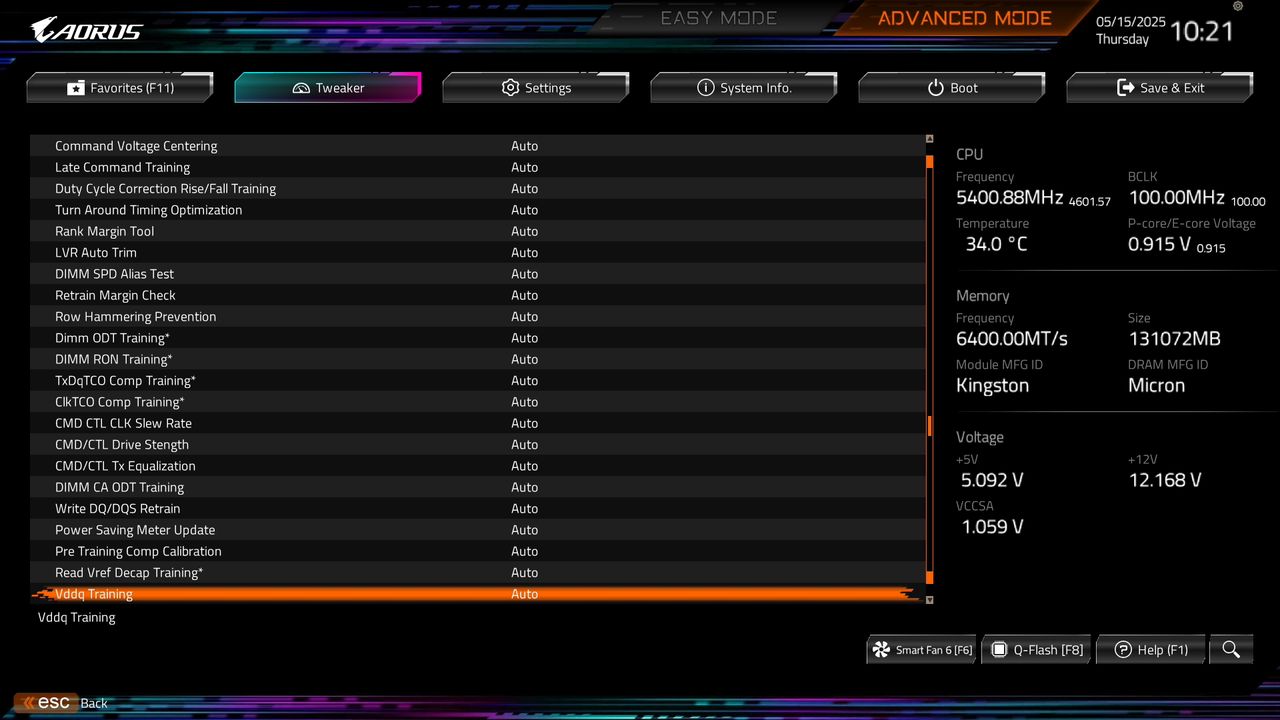Select ADVANCED MODE
Viewport: 1280px width, 720px height.
point(965,18)
